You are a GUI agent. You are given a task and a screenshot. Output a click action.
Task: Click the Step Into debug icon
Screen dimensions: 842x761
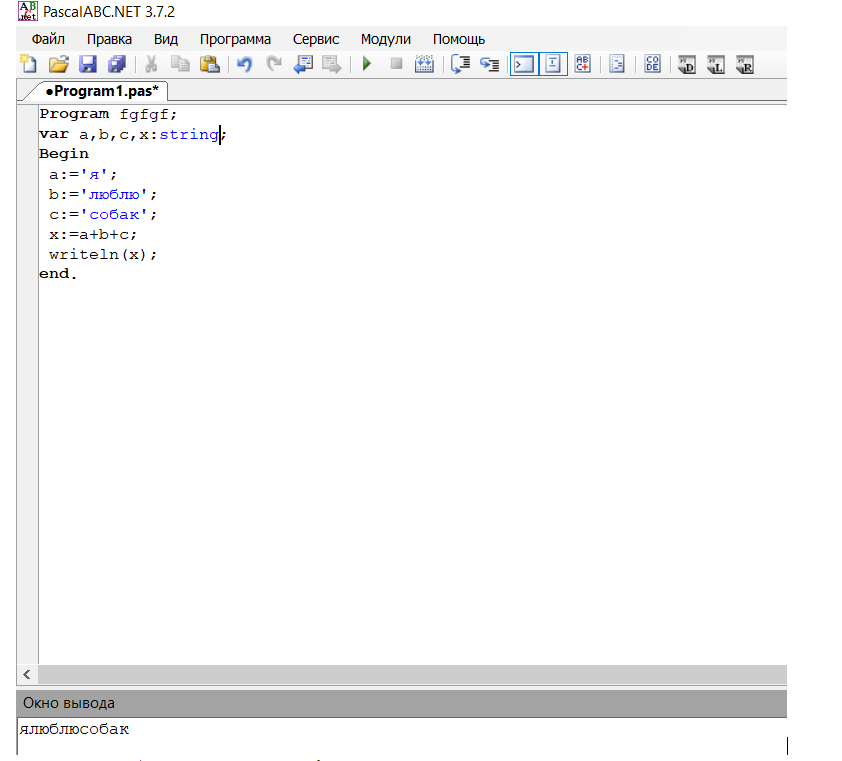[490, 64]
